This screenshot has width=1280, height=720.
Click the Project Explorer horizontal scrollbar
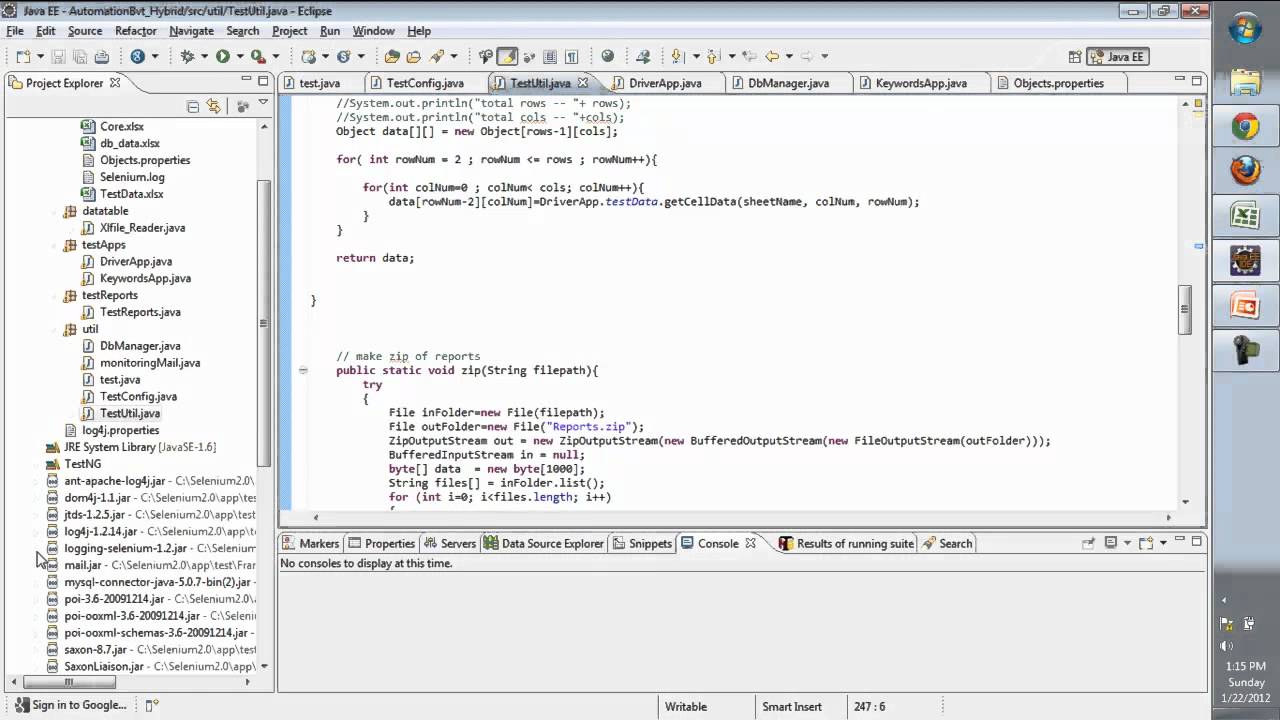[x=69, y=682]
